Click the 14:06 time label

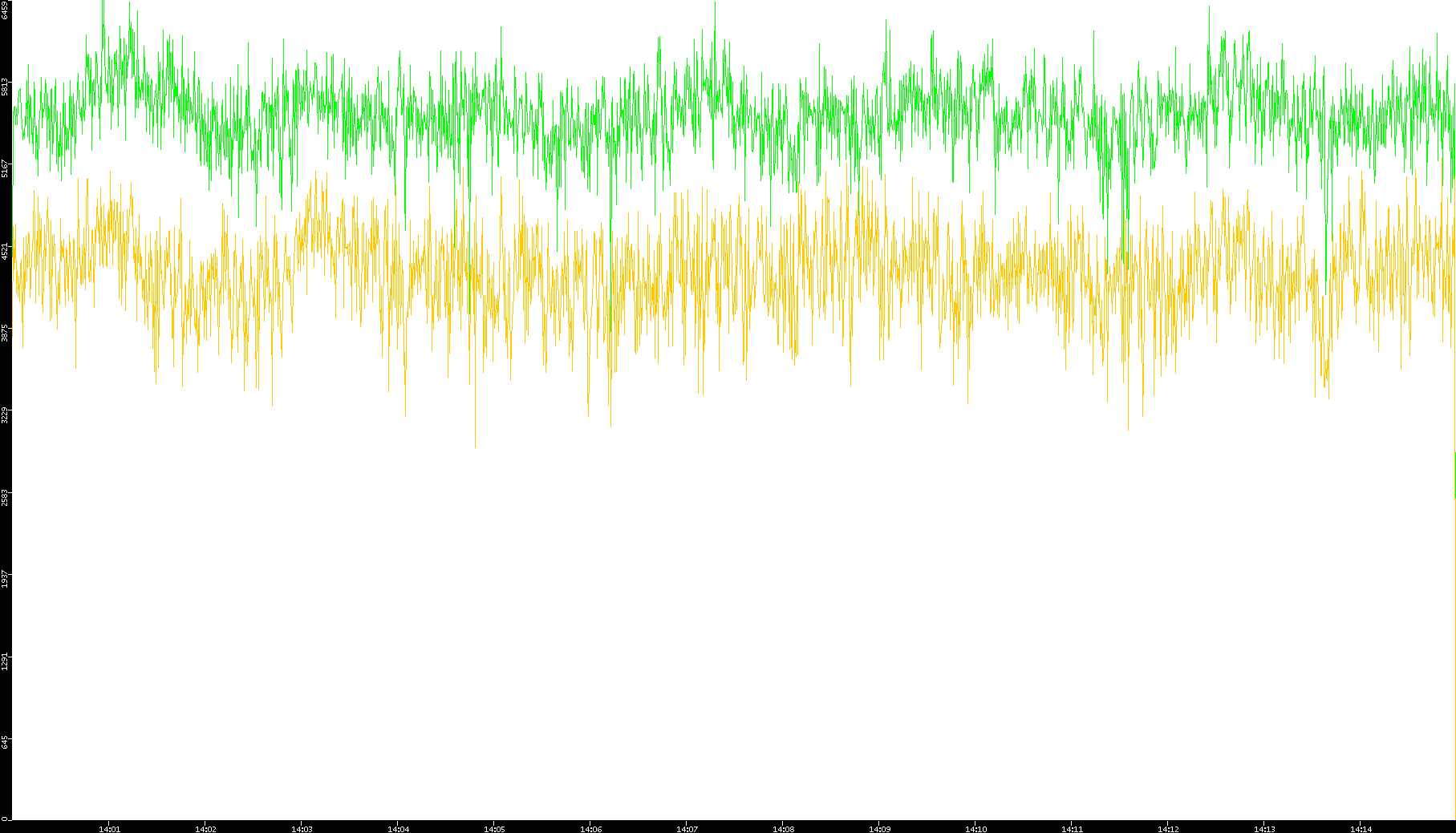click(591, 829)
